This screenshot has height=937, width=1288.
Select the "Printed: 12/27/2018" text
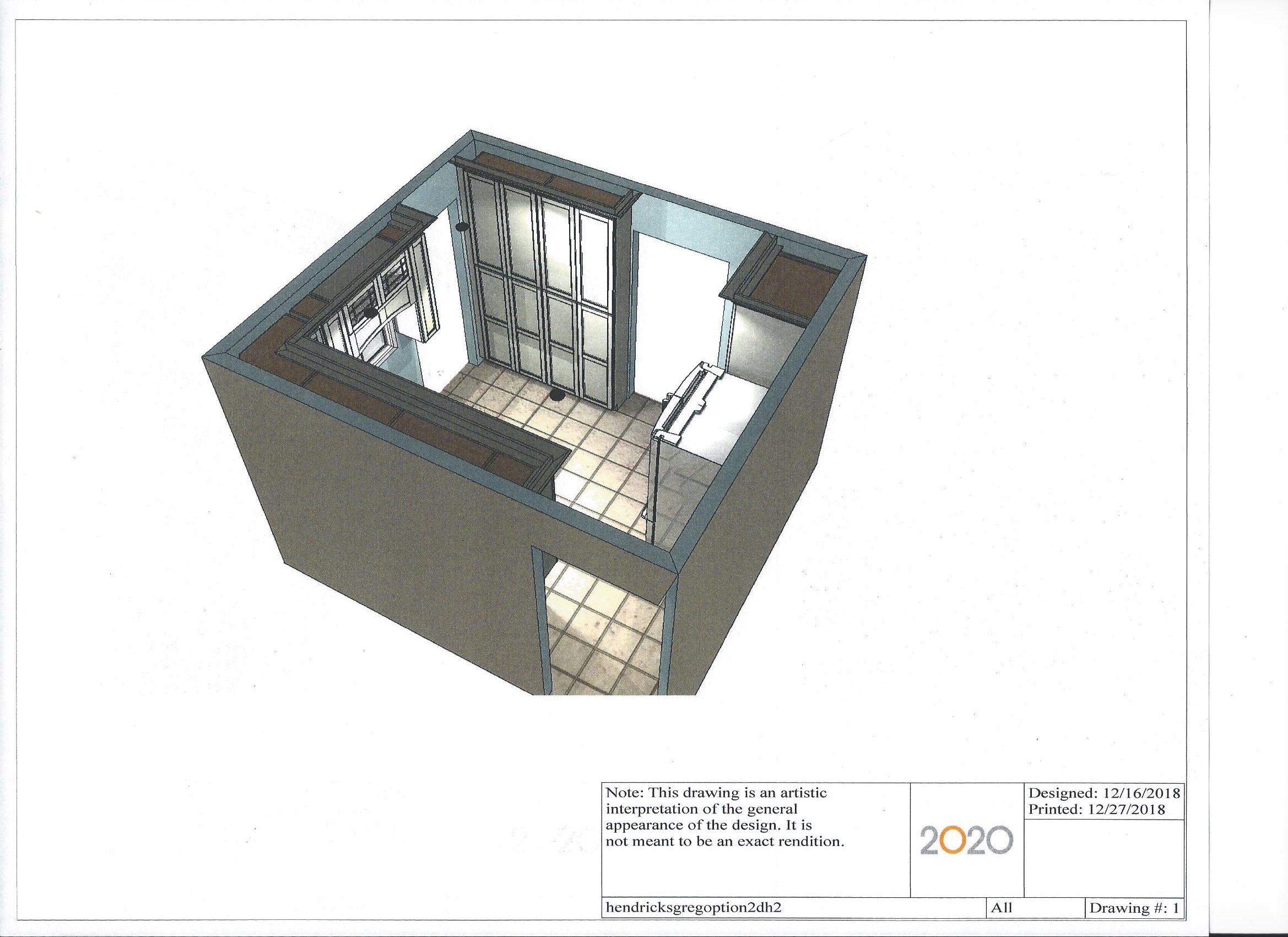click(x=1097, y=810)
